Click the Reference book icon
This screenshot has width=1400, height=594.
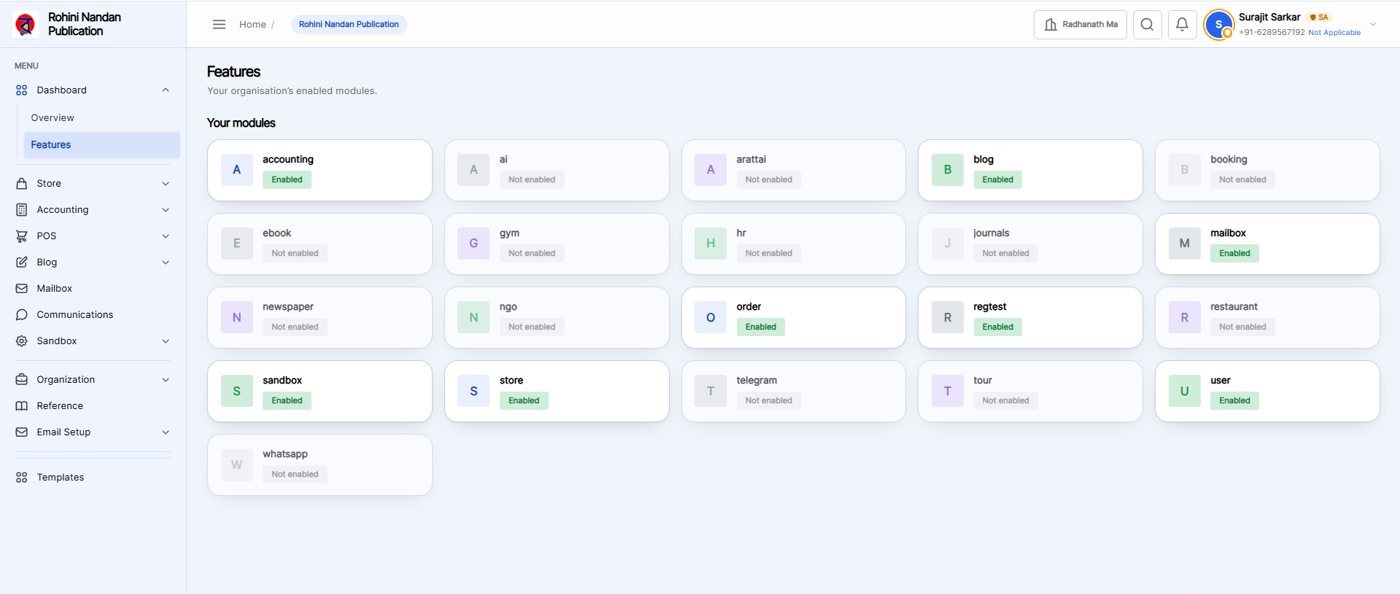22,406
